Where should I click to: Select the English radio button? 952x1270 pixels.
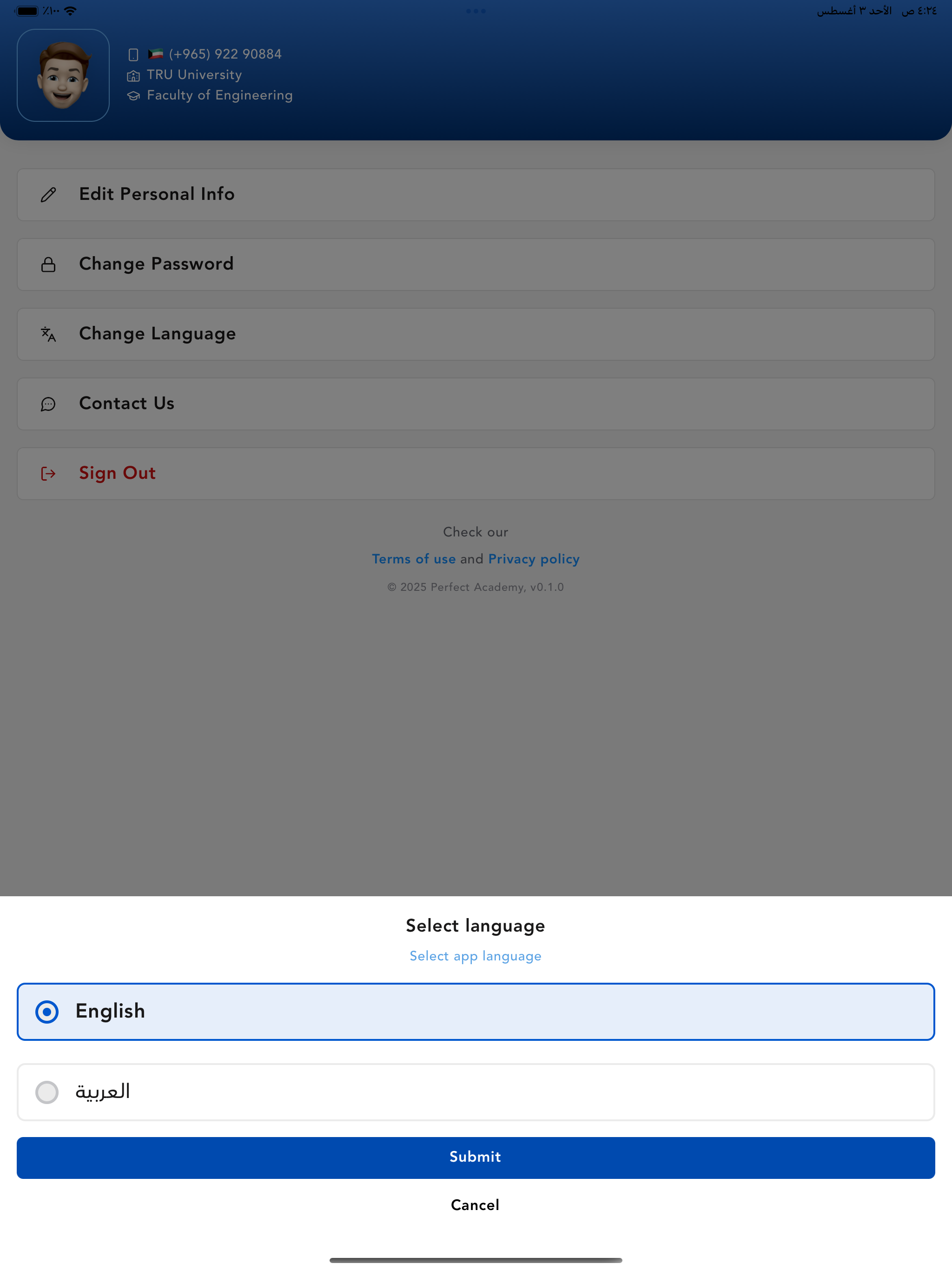47,1012
